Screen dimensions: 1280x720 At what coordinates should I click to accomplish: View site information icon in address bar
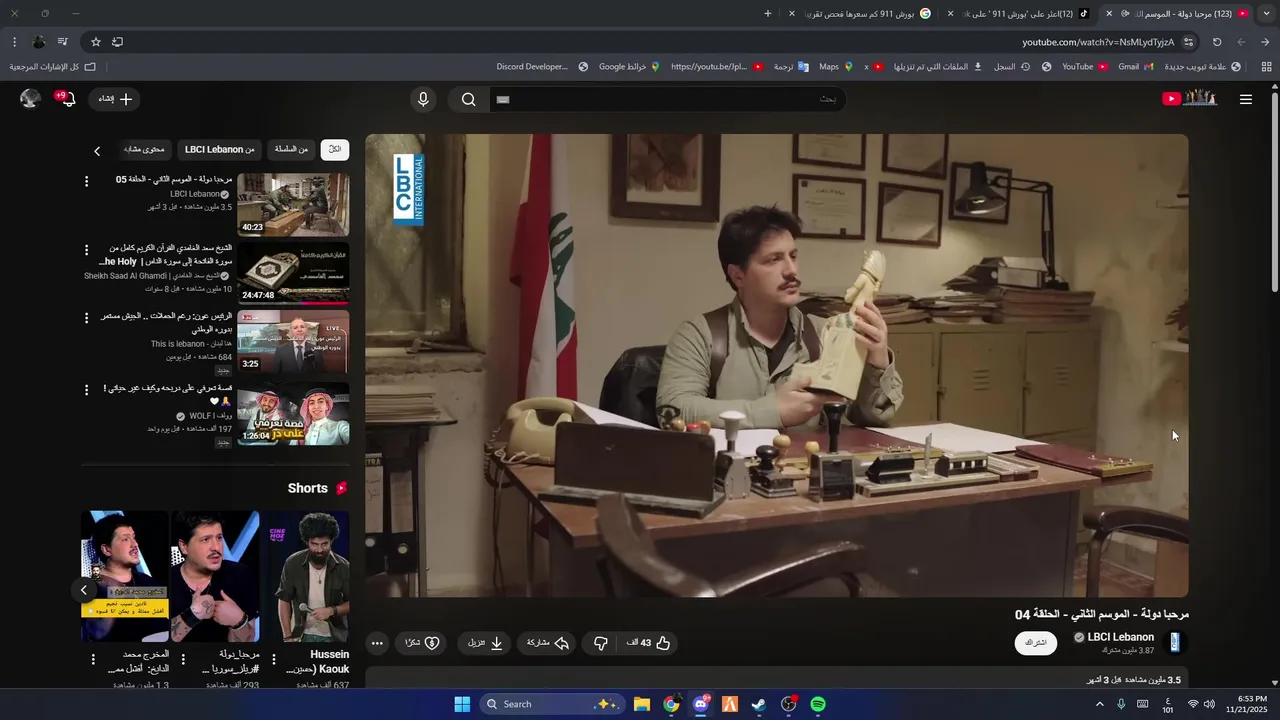click(x=1188, y=42)
